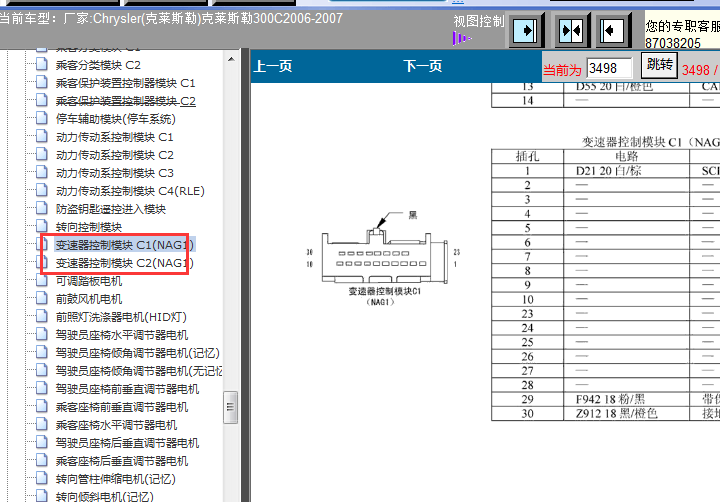This screenshot has height=502, width=720.
Task: Click document icon beside 防盗钥匙遥控进入模块
Action: point(41,208)
